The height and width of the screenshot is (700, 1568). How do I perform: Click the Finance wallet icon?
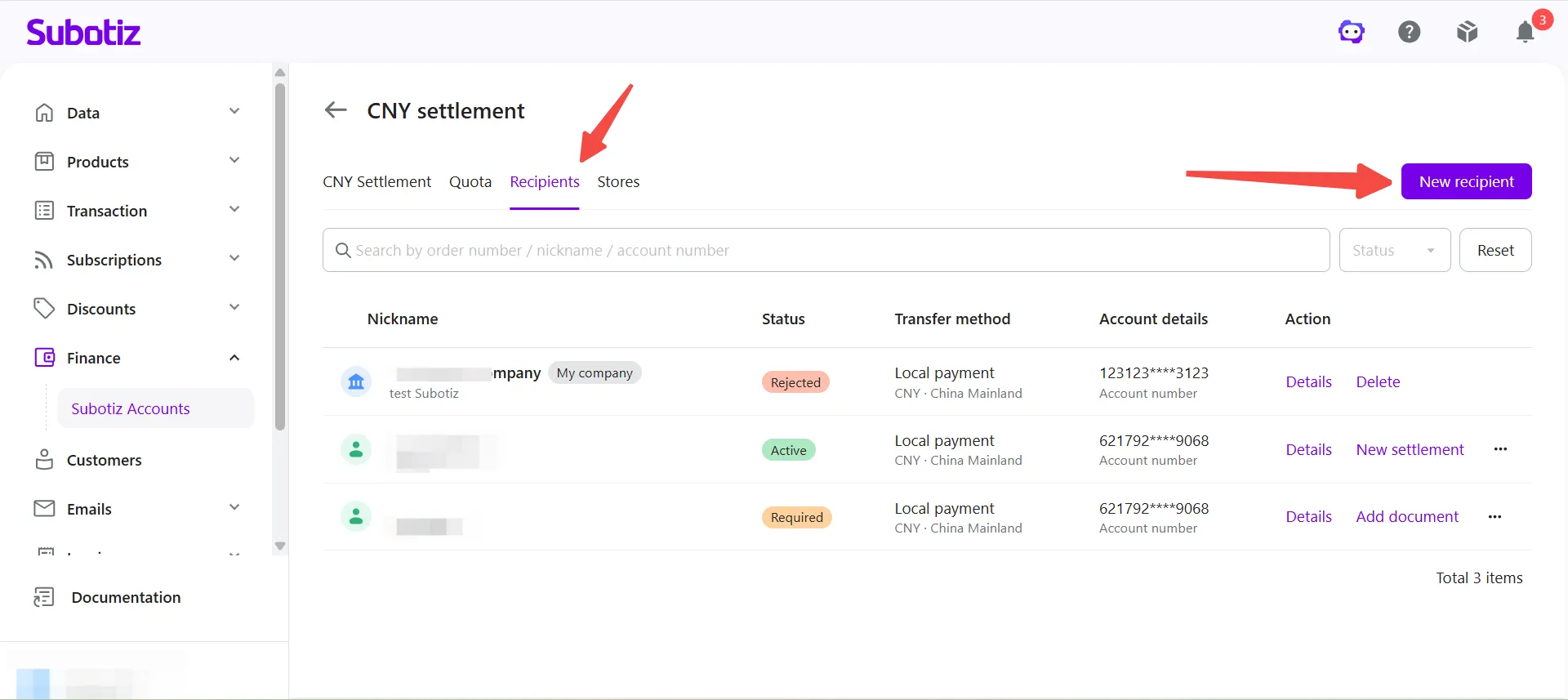click(x=44, y=357)
